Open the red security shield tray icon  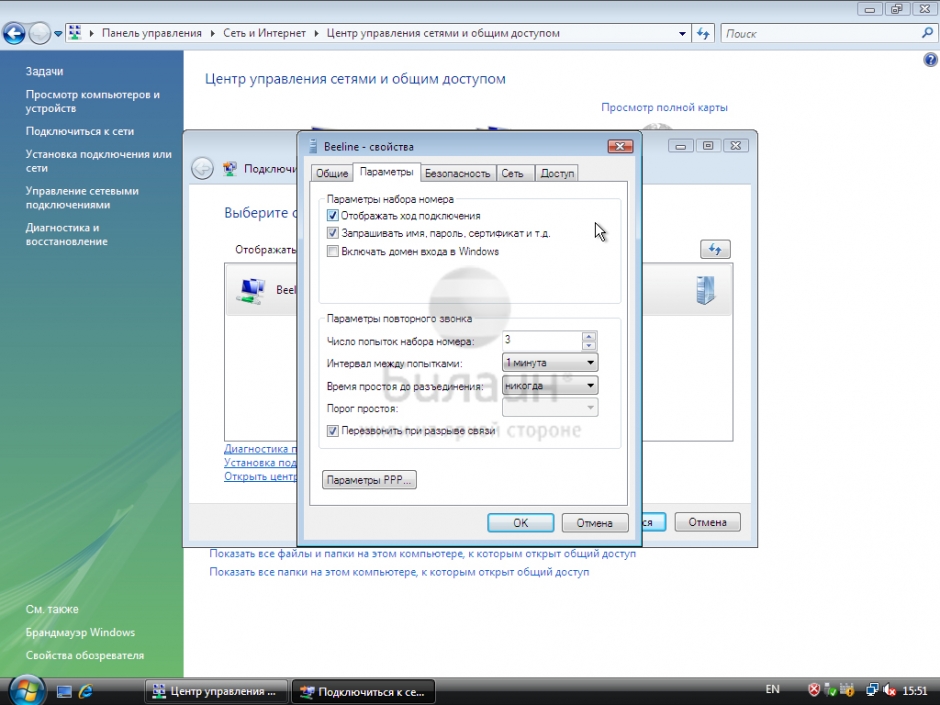(x=814, y=690)
